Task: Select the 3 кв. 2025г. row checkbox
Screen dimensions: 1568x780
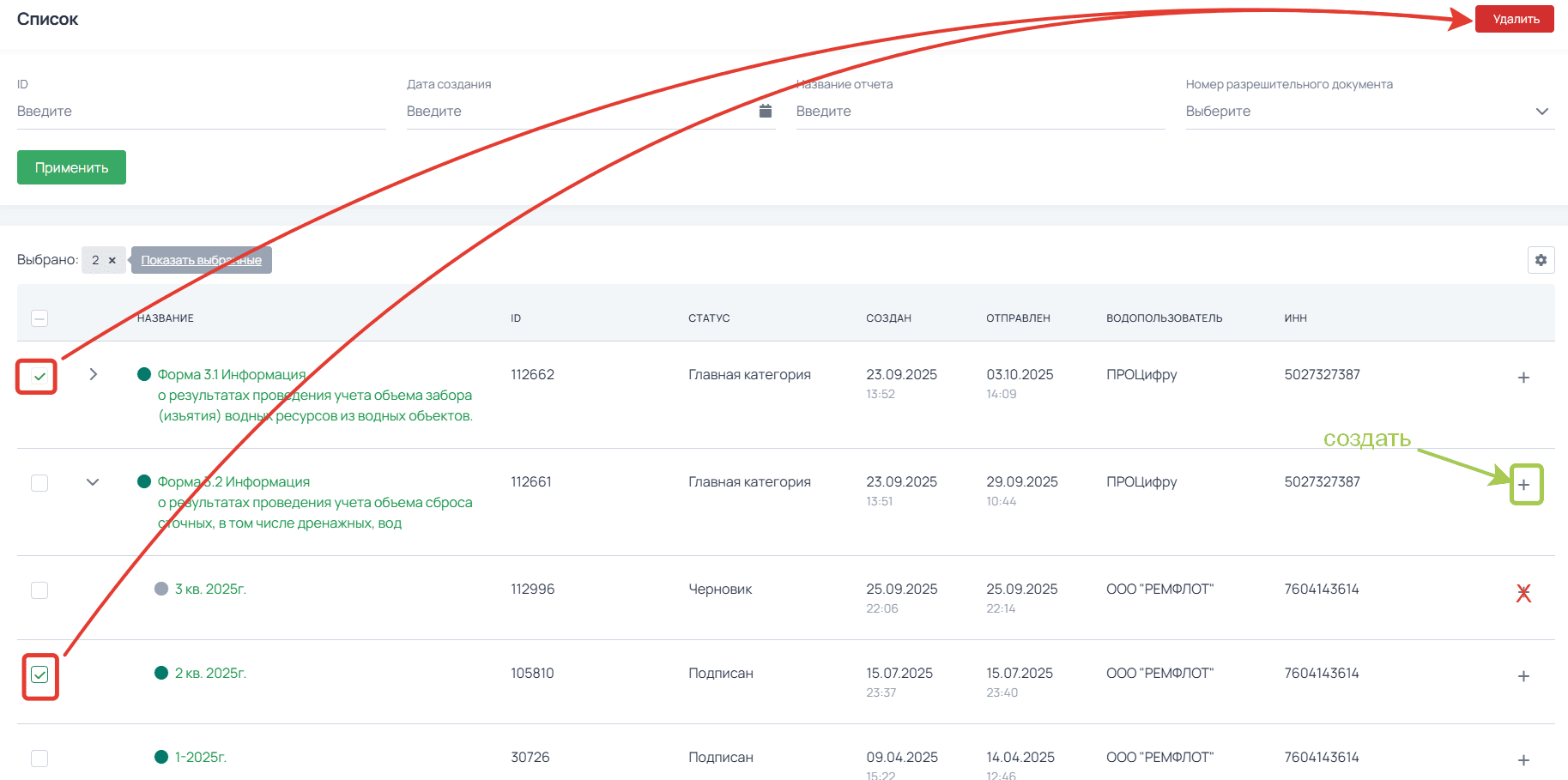Action: (39, 590)
